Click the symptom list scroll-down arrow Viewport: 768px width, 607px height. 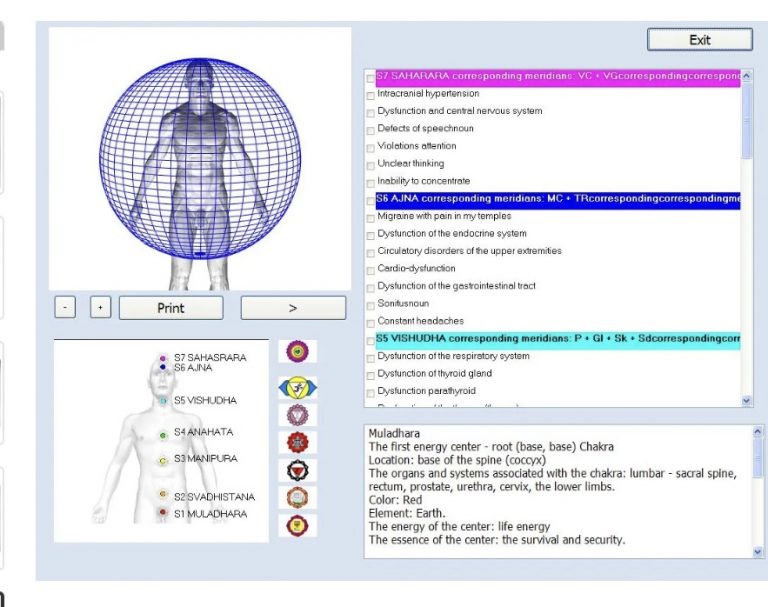[x=747, y=400]
